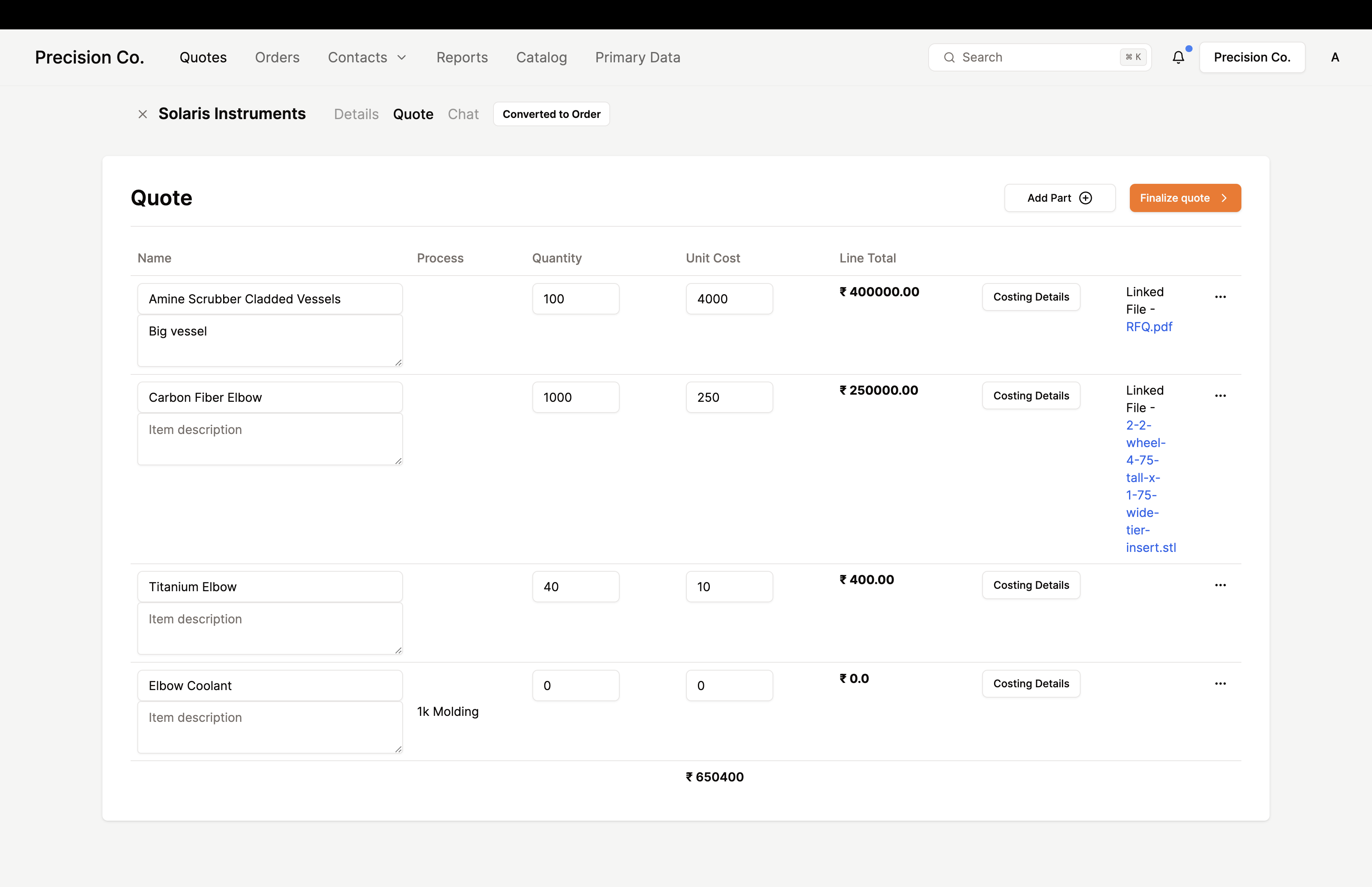Expand the Contacts dropdown menu
This screenshot has width=1372, height=887.
367,58
